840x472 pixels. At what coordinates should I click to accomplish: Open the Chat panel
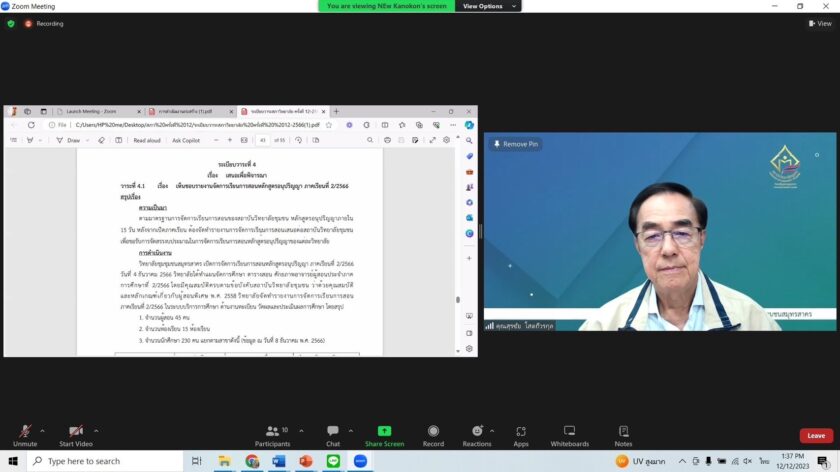332,434
